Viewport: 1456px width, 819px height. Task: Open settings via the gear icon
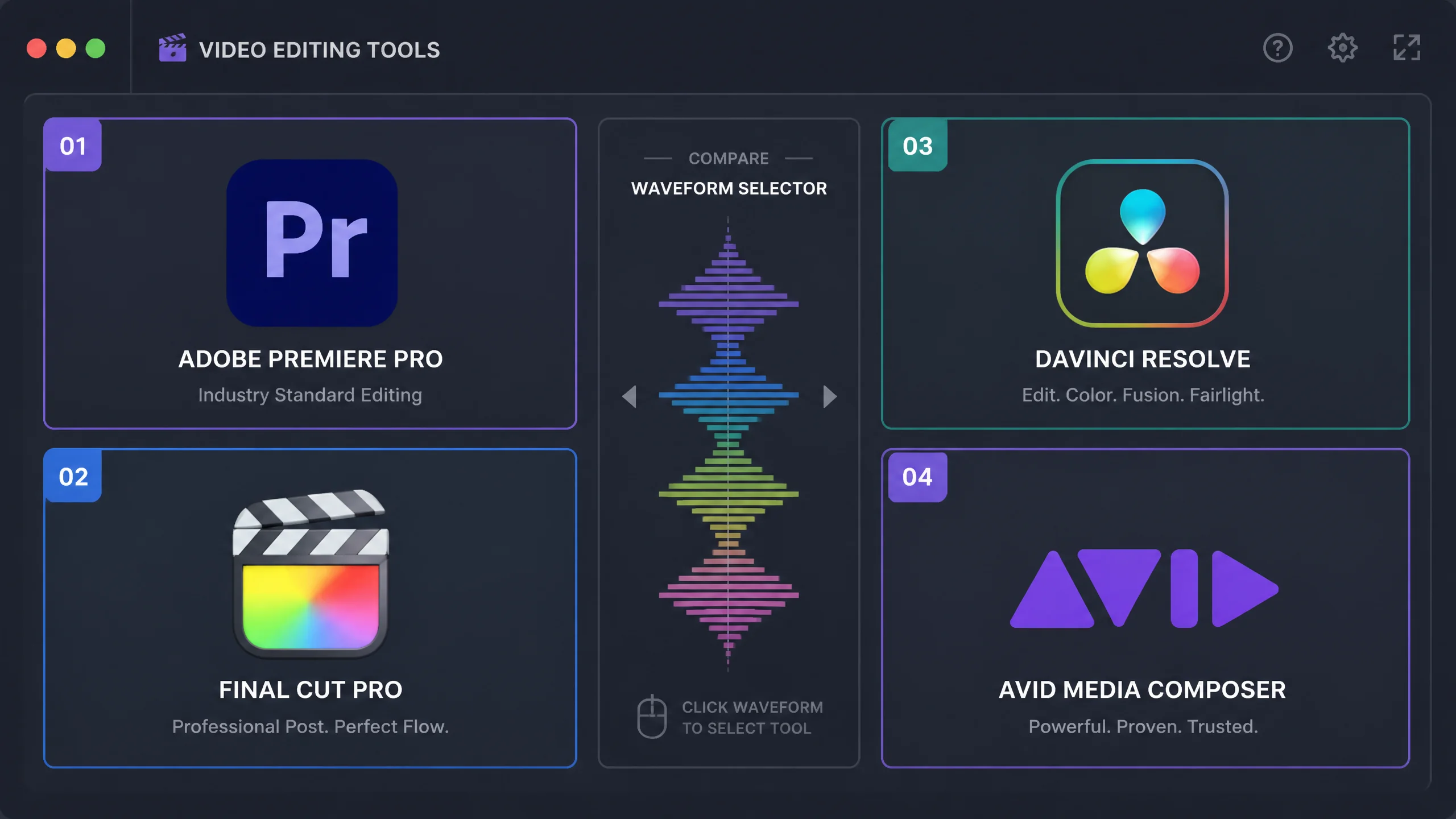click(1342, 48)
